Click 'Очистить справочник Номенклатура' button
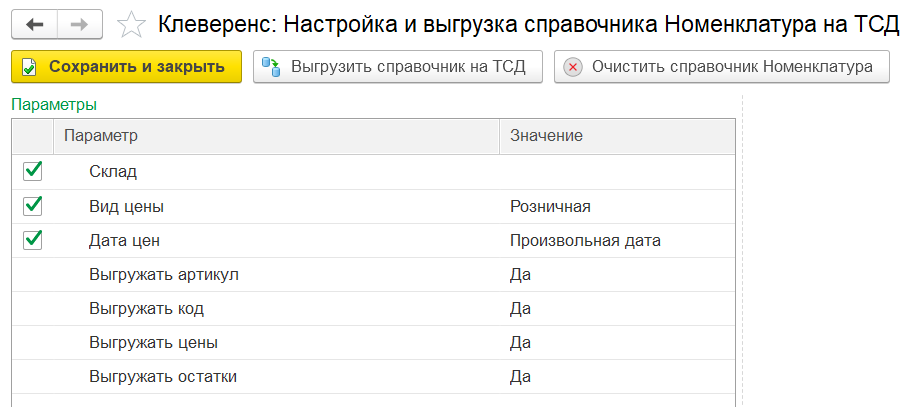 pyautogui.click(x=721, y=67)
